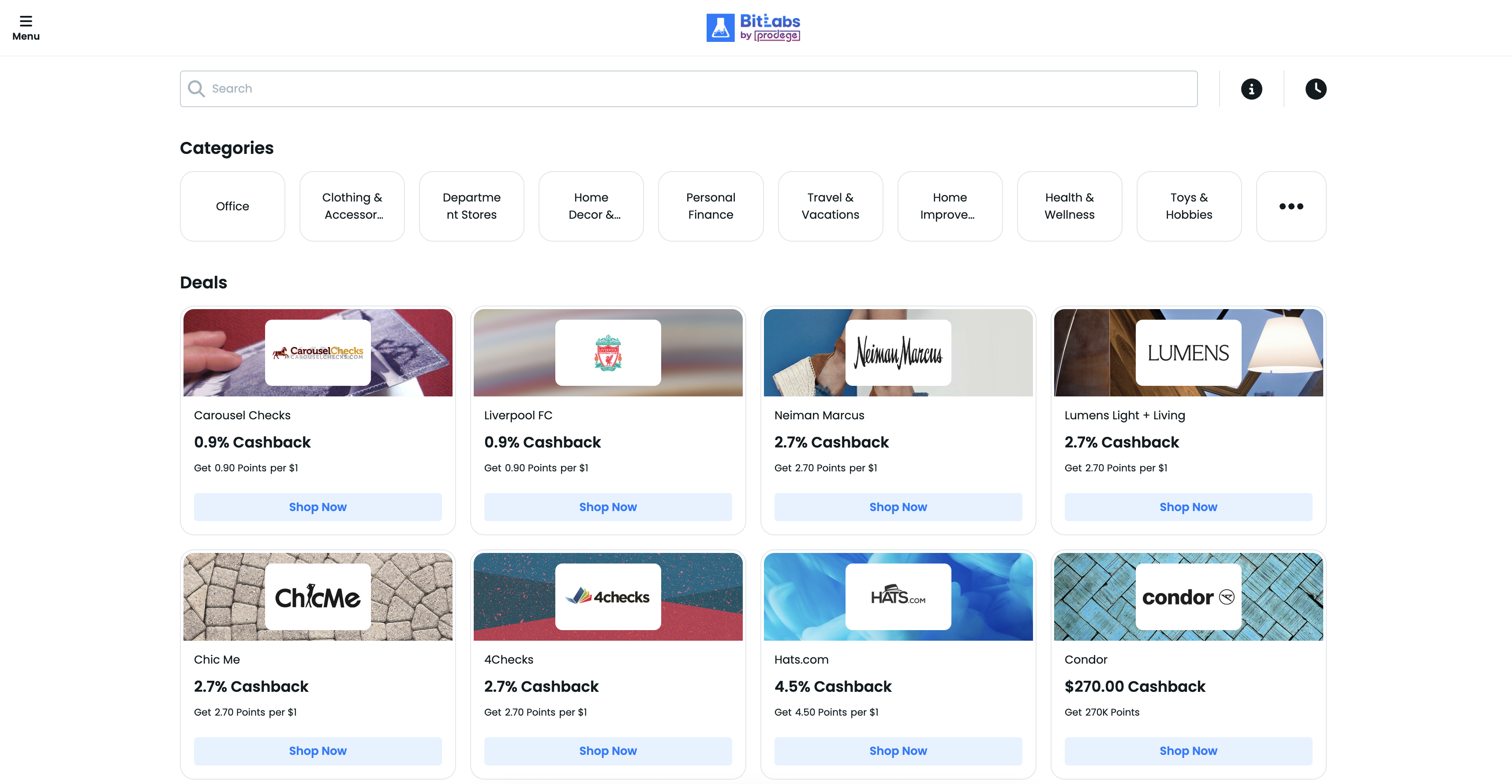Click the "Hats.com" store name
The image size is (1512, 784).
(x=801, y=659)
